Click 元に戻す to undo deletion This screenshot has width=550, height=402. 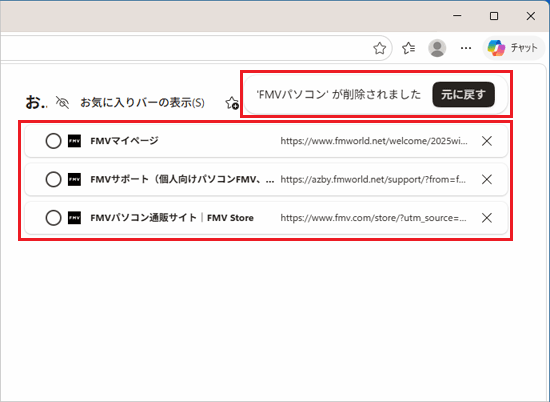pos(463,94)
